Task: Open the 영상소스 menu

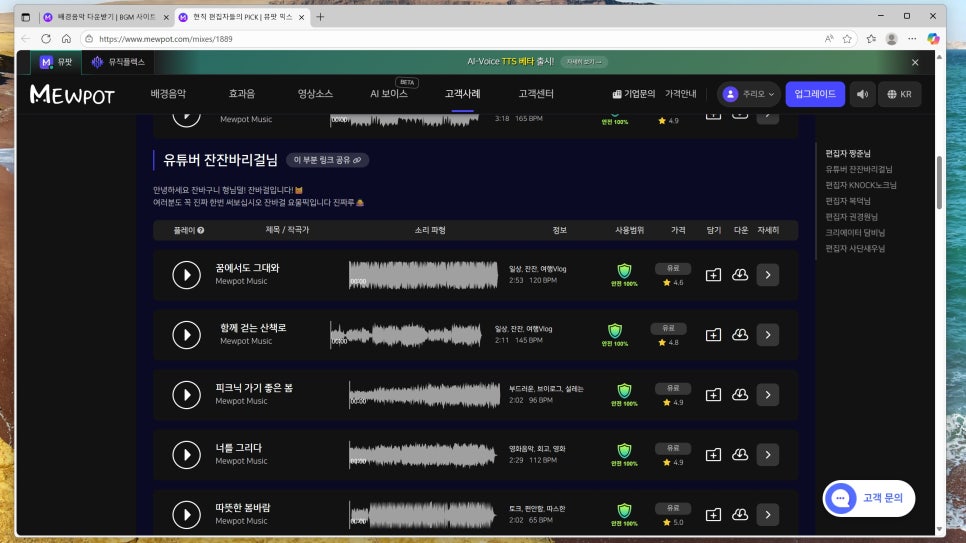Action: [315, 94]
